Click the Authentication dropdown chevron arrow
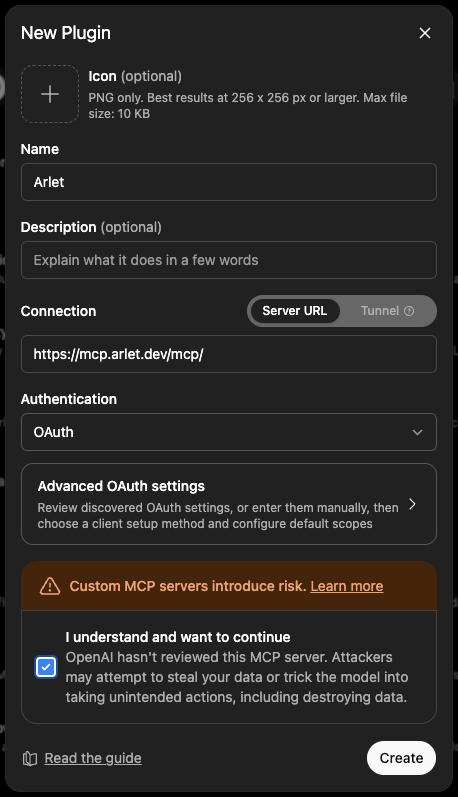 [x=417, y=432]
